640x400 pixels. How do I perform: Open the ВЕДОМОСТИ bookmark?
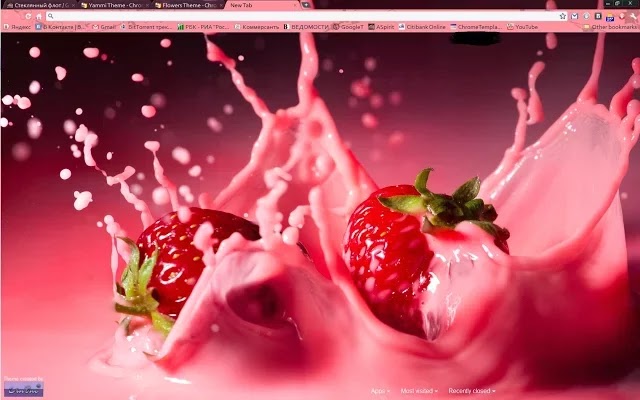pos(306,27)
